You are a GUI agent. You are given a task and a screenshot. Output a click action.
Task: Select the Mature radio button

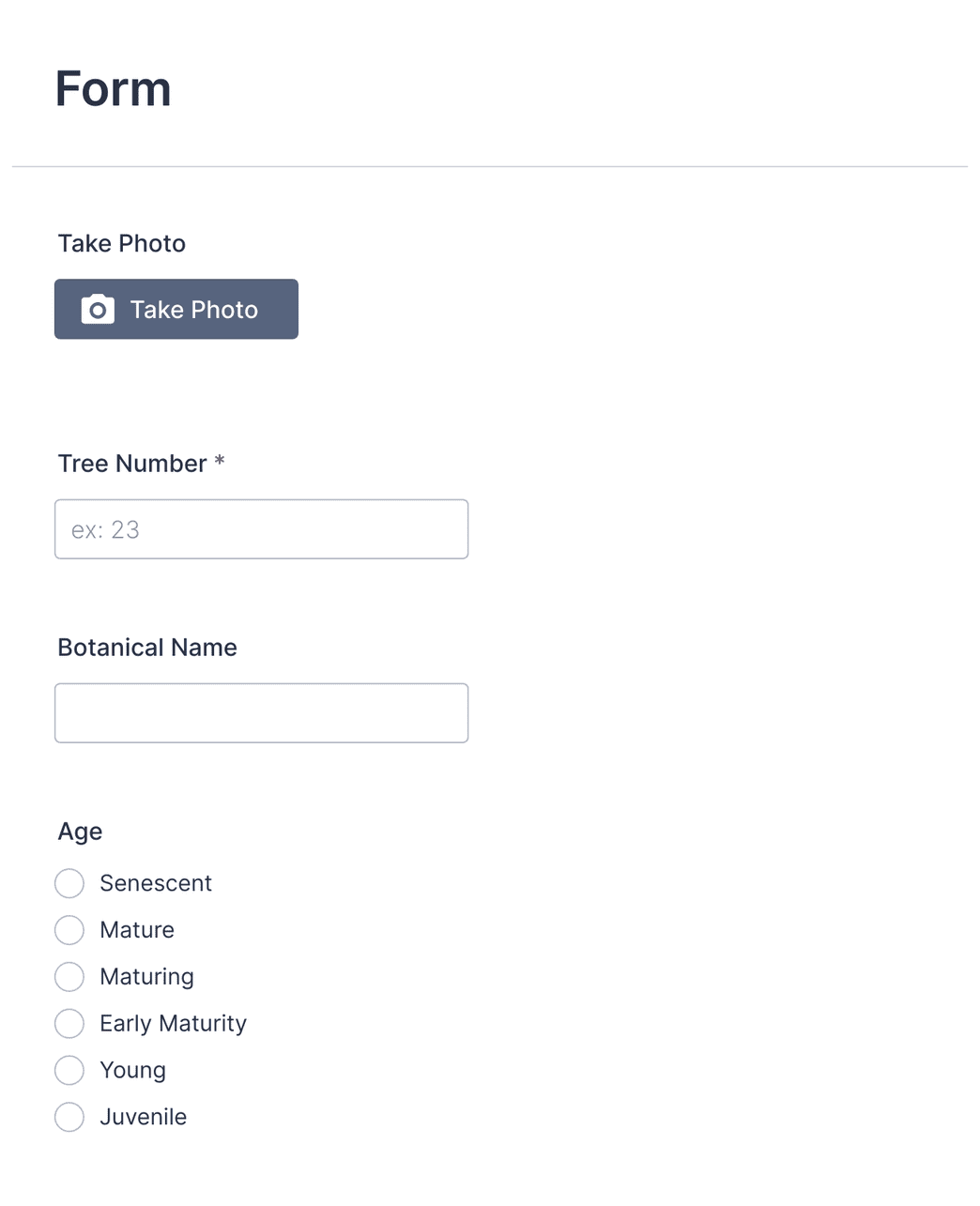click(x=69, y=930)
